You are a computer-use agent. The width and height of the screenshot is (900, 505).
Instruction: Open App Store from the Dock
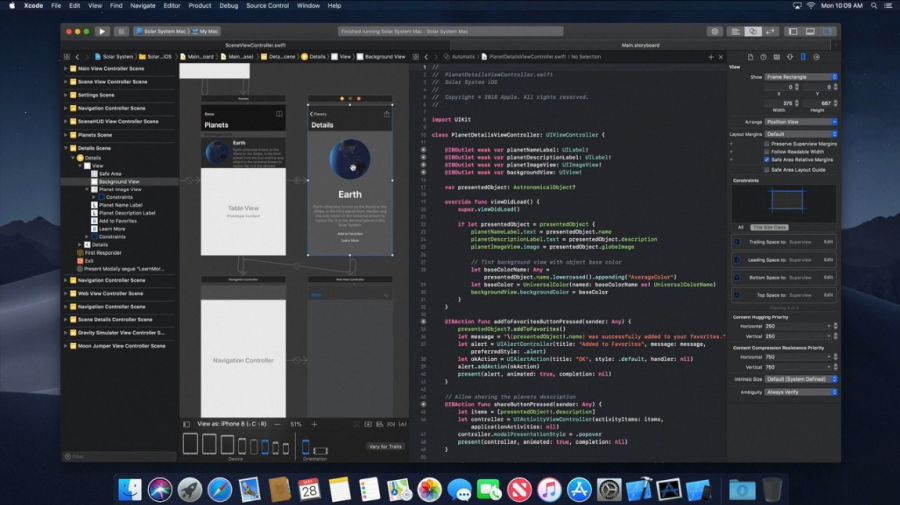(x=579, y=490)
